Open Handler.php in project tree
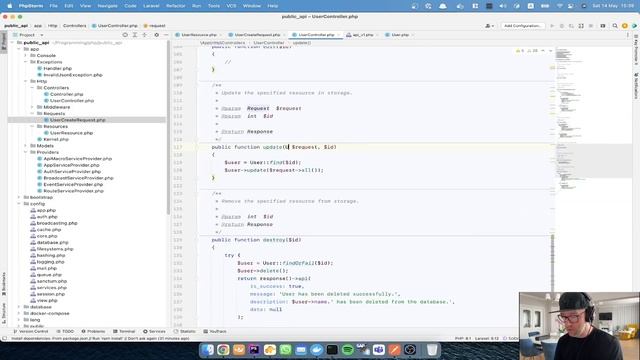The width and height of the screenshot is (640, 360). tap(54, 69)
